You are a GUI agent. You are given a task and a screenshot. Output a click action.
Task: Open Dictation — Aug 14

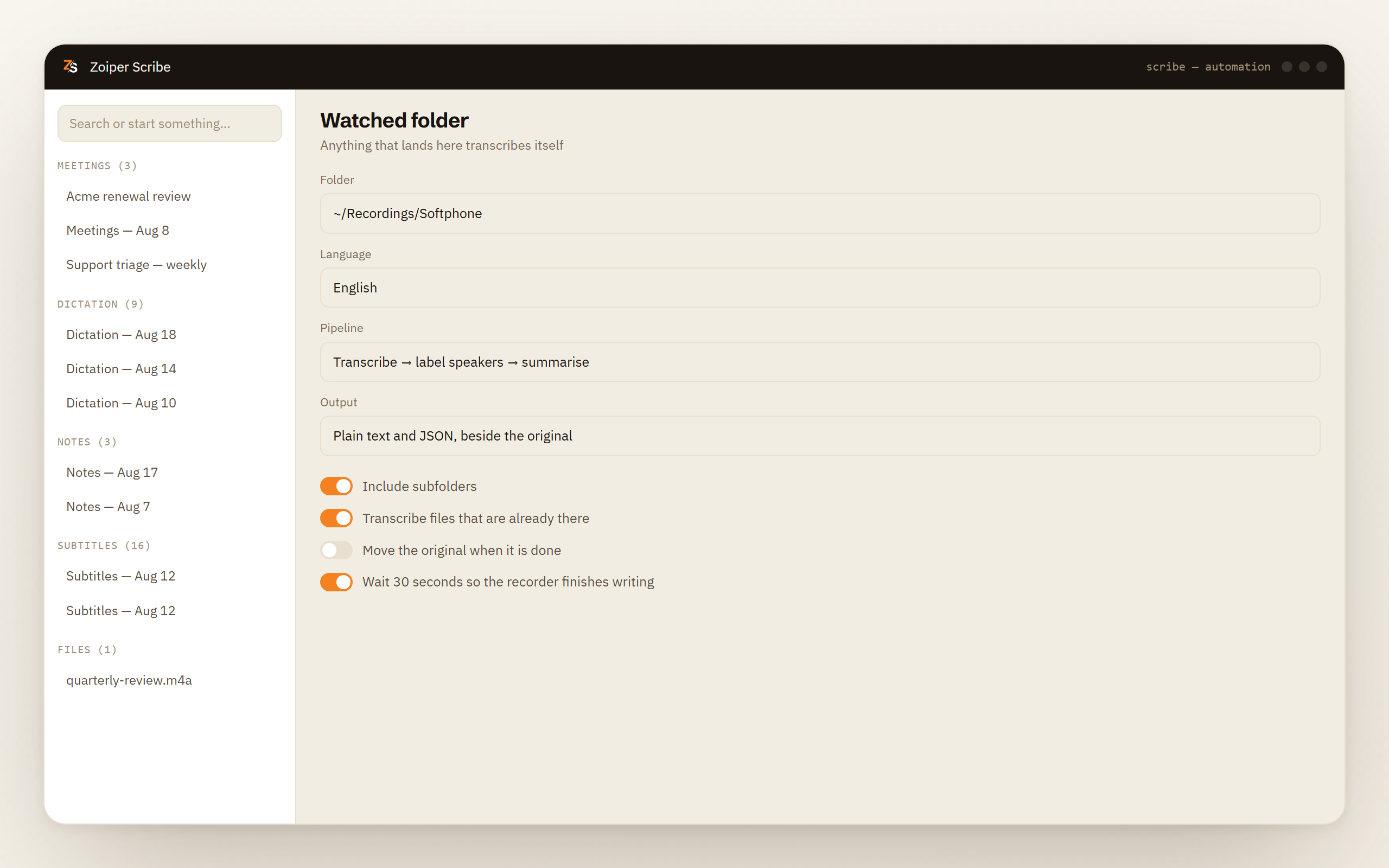pyautogui.click(x=121, y=368)
